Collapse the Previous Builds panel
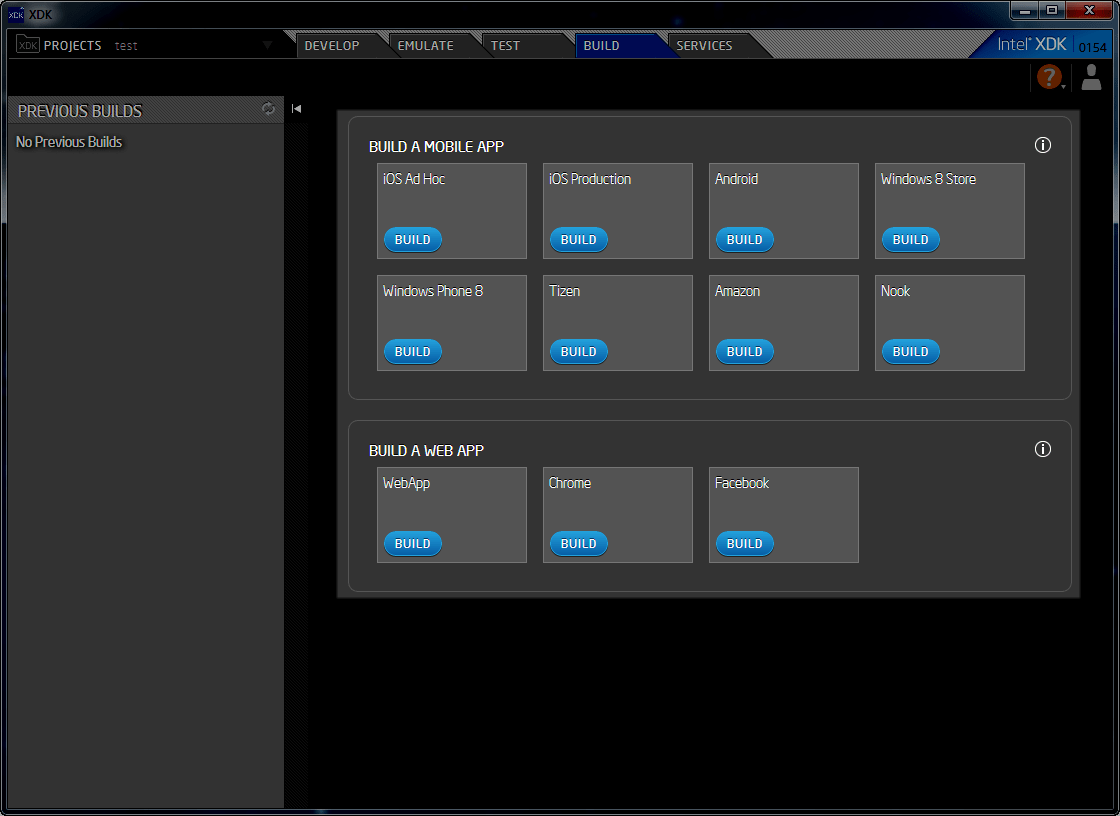The height and width of the screenshot is (816, 1120). [296, 108]
